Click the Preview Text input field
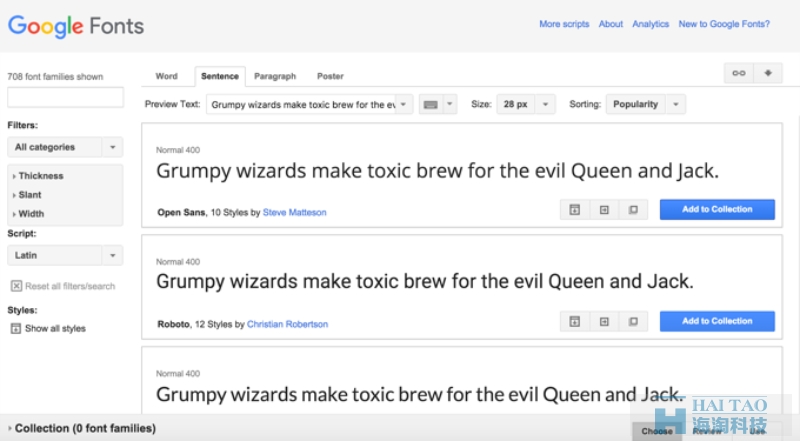 pyautogui.click(x=302, y=104)
